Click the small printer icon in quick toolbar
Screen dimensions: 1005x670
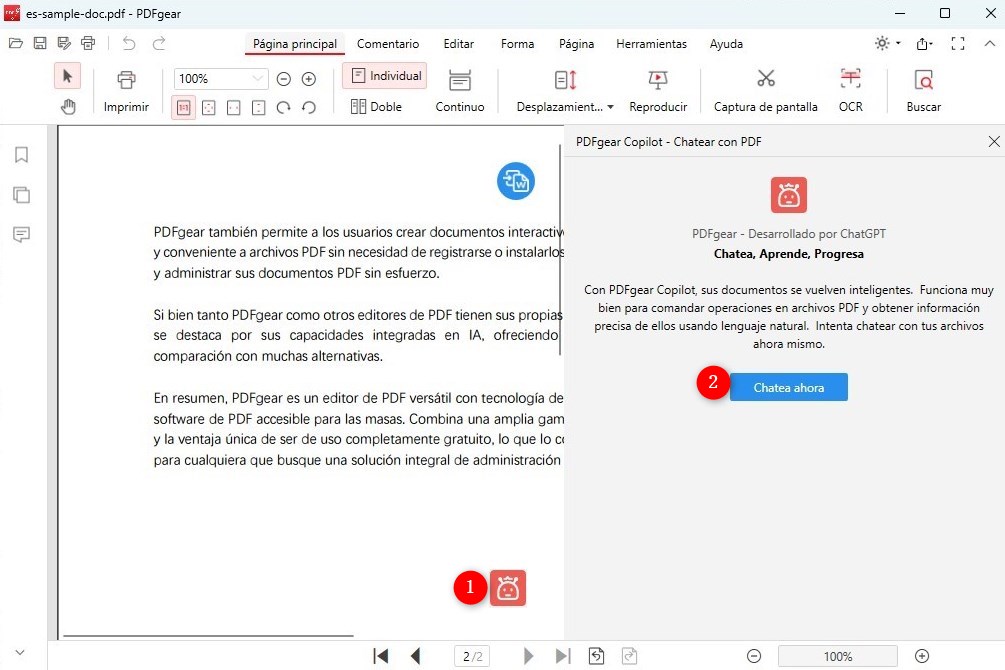point(88,44)
